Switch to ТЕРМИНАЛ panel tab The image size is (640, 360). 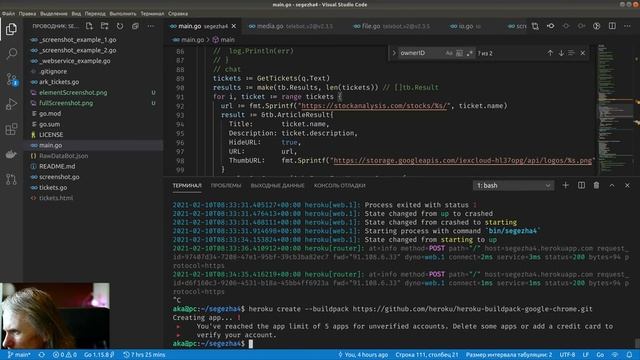(x=187, y=185)
